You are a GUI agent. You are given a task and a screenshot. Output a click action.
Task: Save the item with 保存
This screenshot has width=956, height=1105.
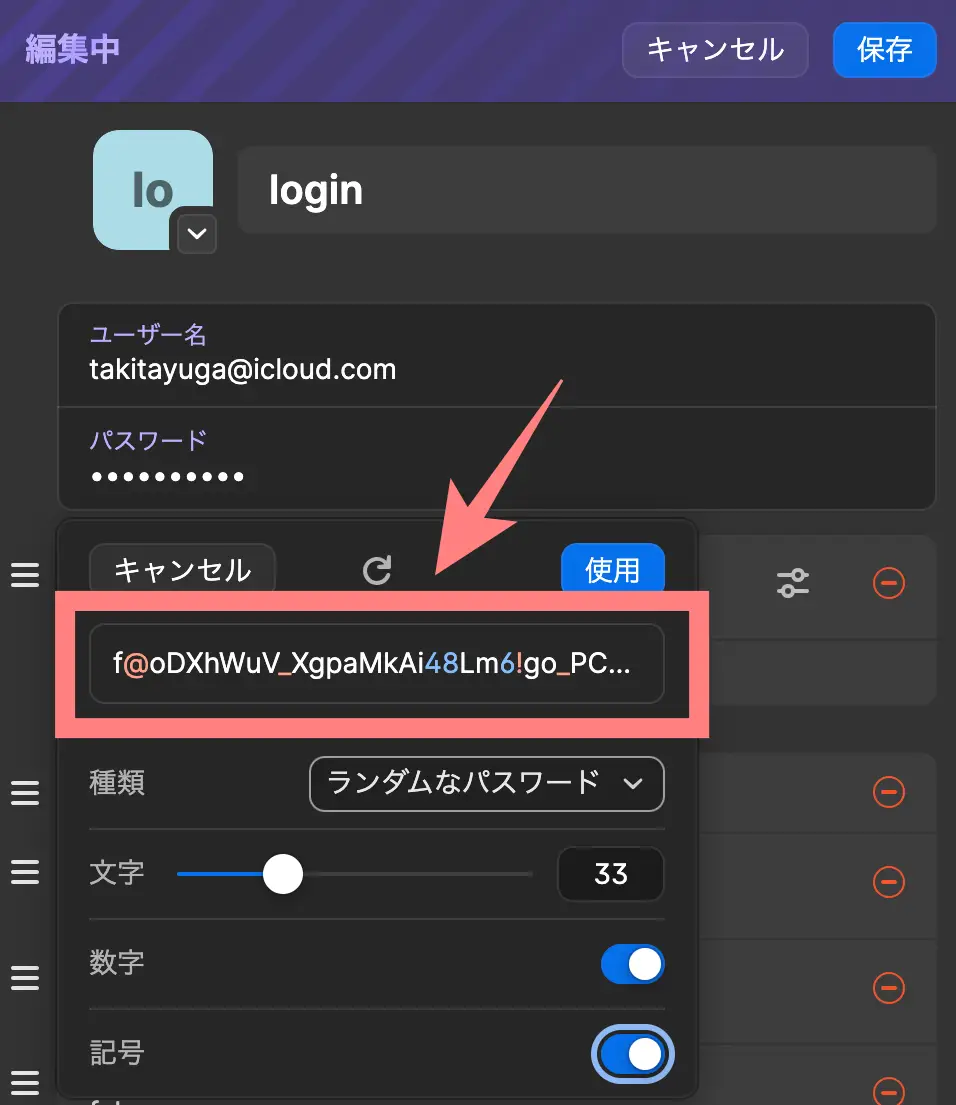click(885, 50)
